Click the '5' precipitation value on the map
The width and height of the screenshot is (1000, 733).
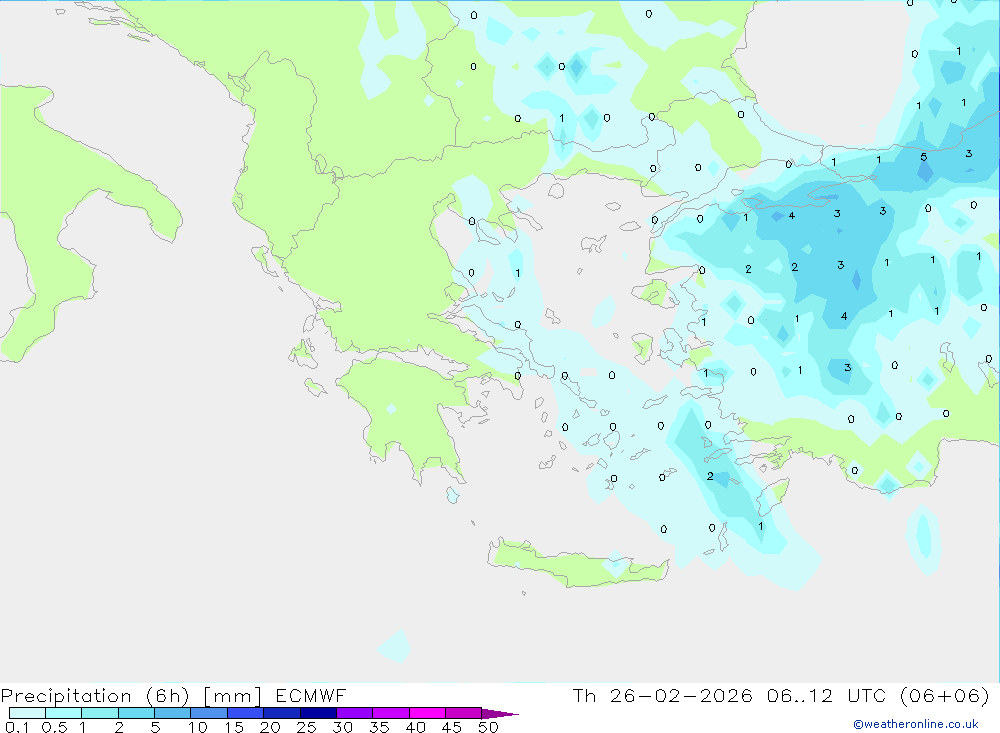[923, 157]
